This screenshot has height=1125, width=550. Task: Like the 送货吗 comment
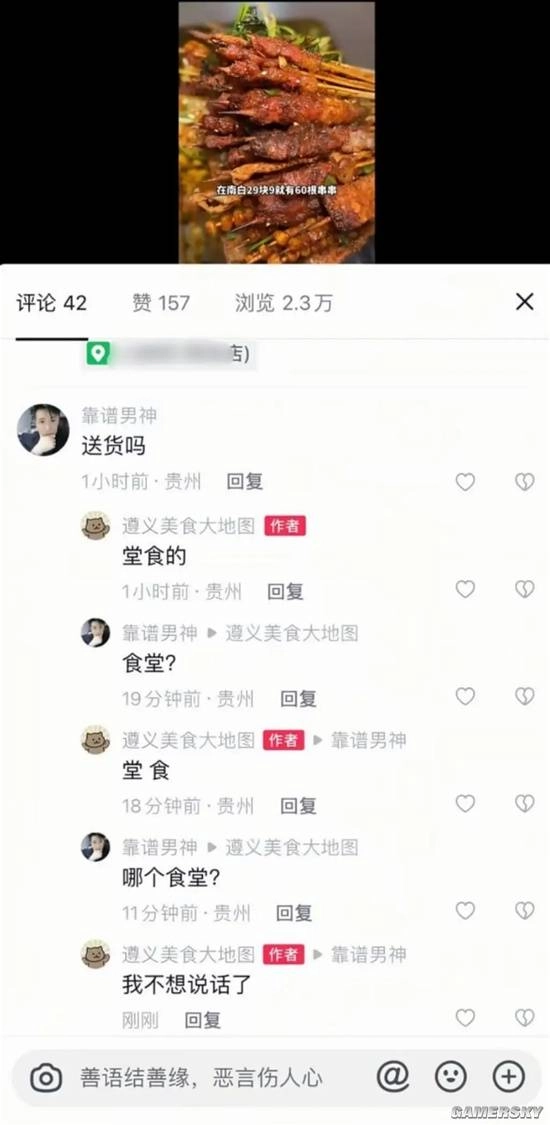click(465, 482)
